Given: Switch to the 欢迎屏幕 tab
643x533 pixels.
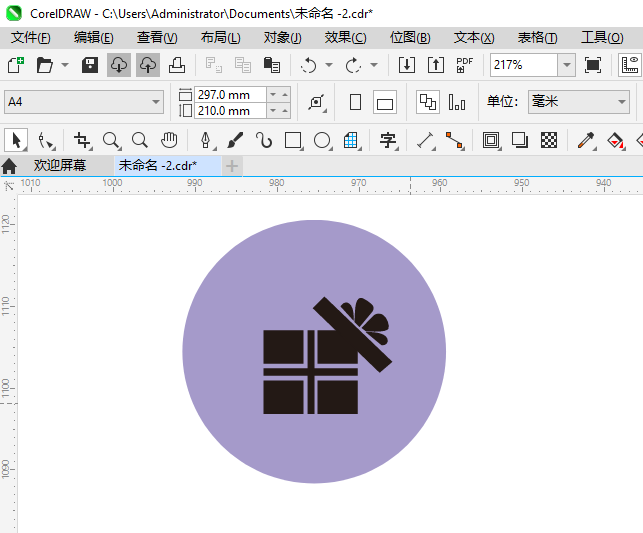Looking at the screenshot, I should coord(60,166).
